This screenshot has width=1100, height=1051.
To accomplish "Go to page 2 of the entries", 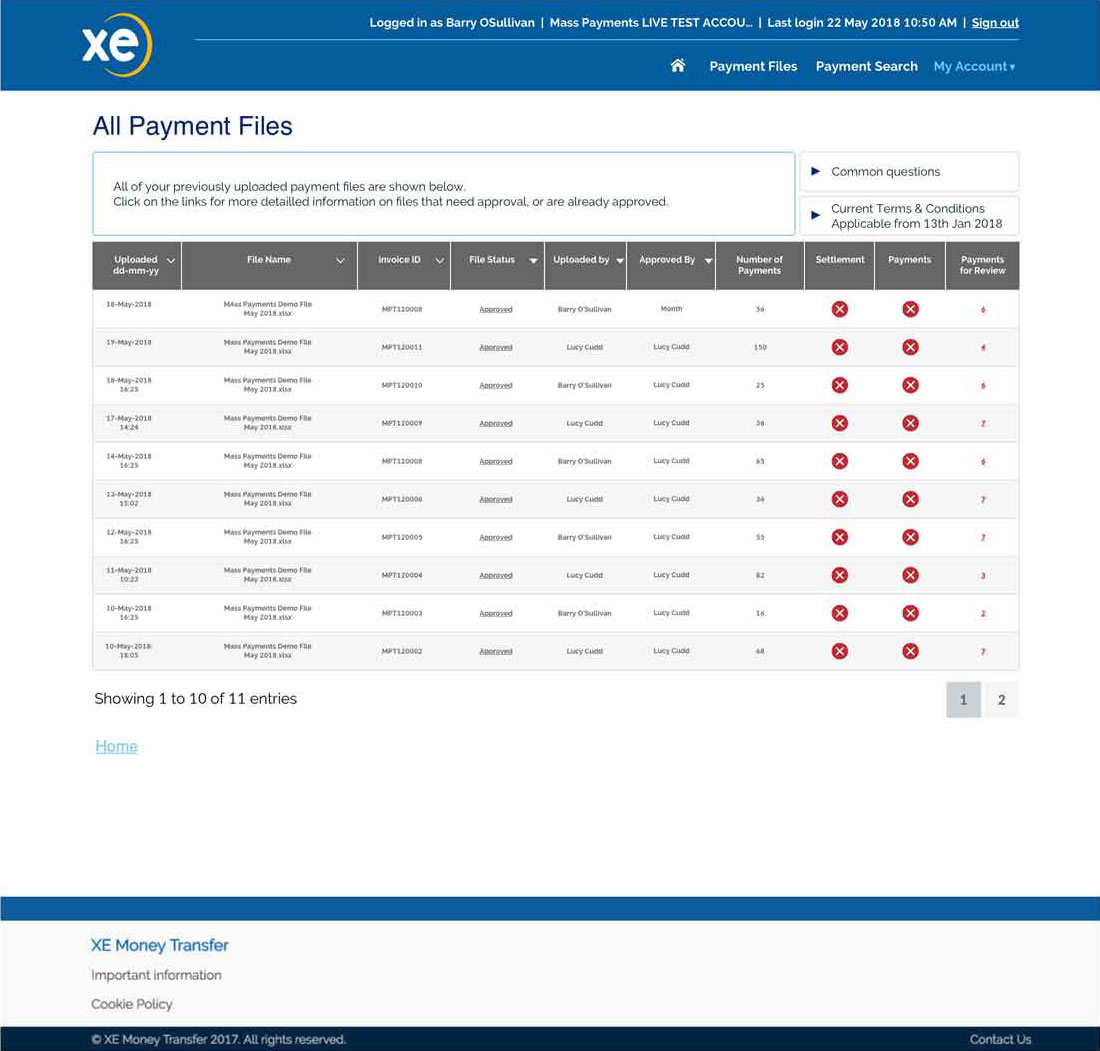I will pos(1001,700).
